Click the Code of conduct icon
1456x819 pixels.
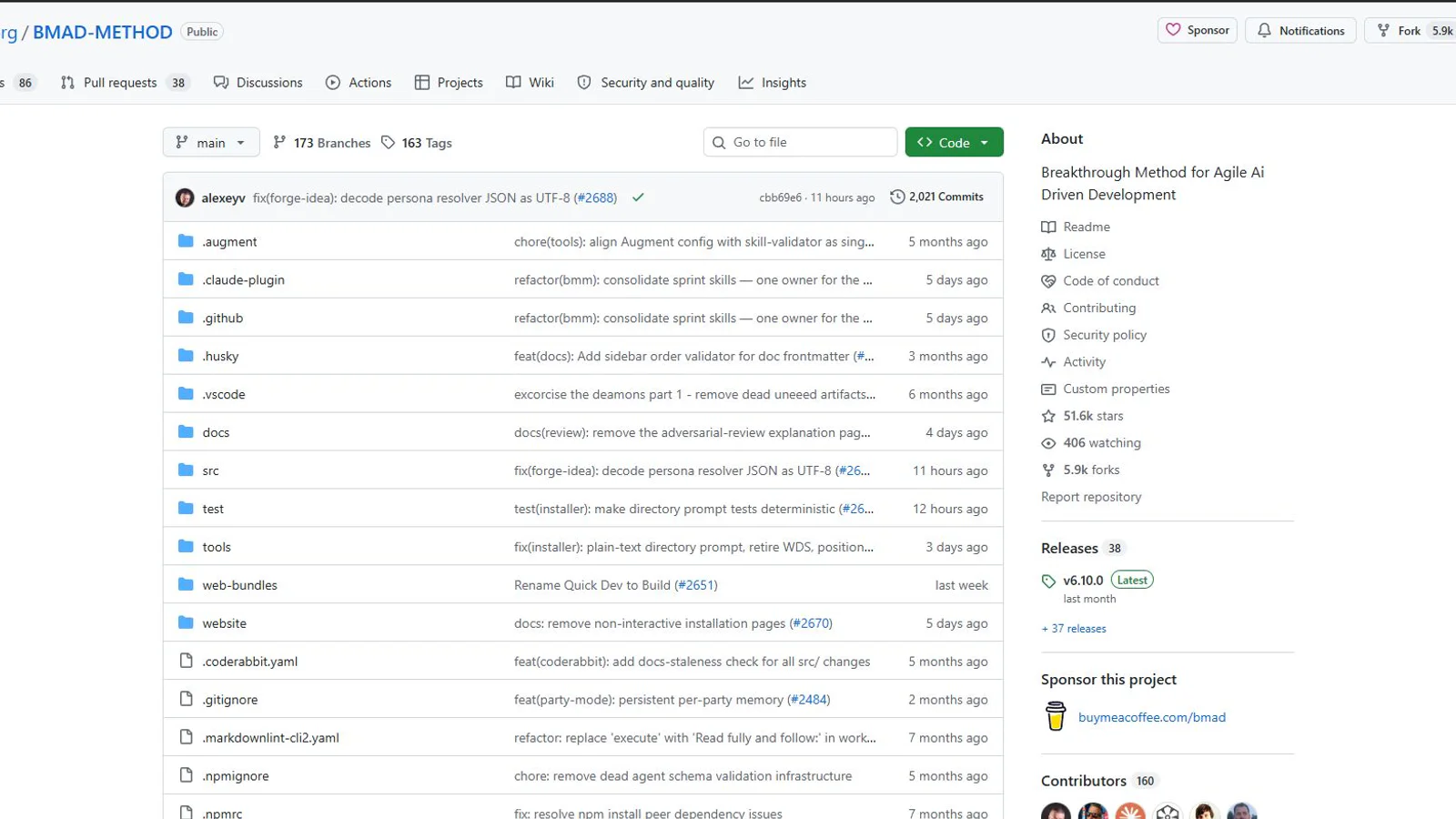click(x=1048, y=281)
